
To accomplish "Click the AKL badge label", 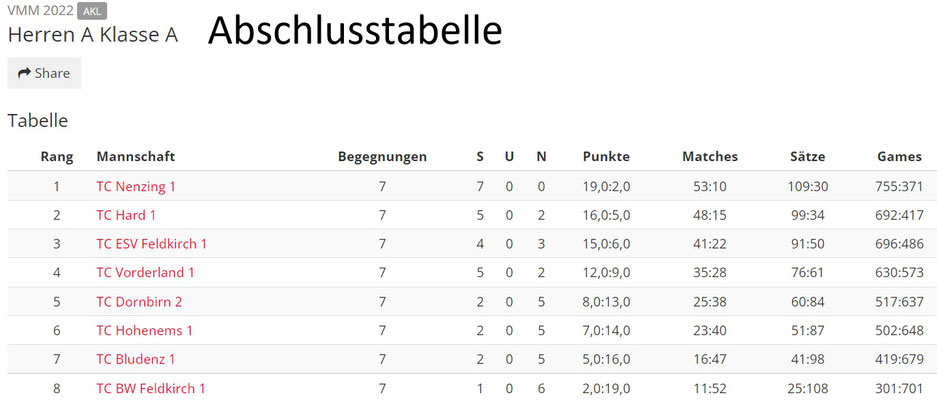I will 92,11.
